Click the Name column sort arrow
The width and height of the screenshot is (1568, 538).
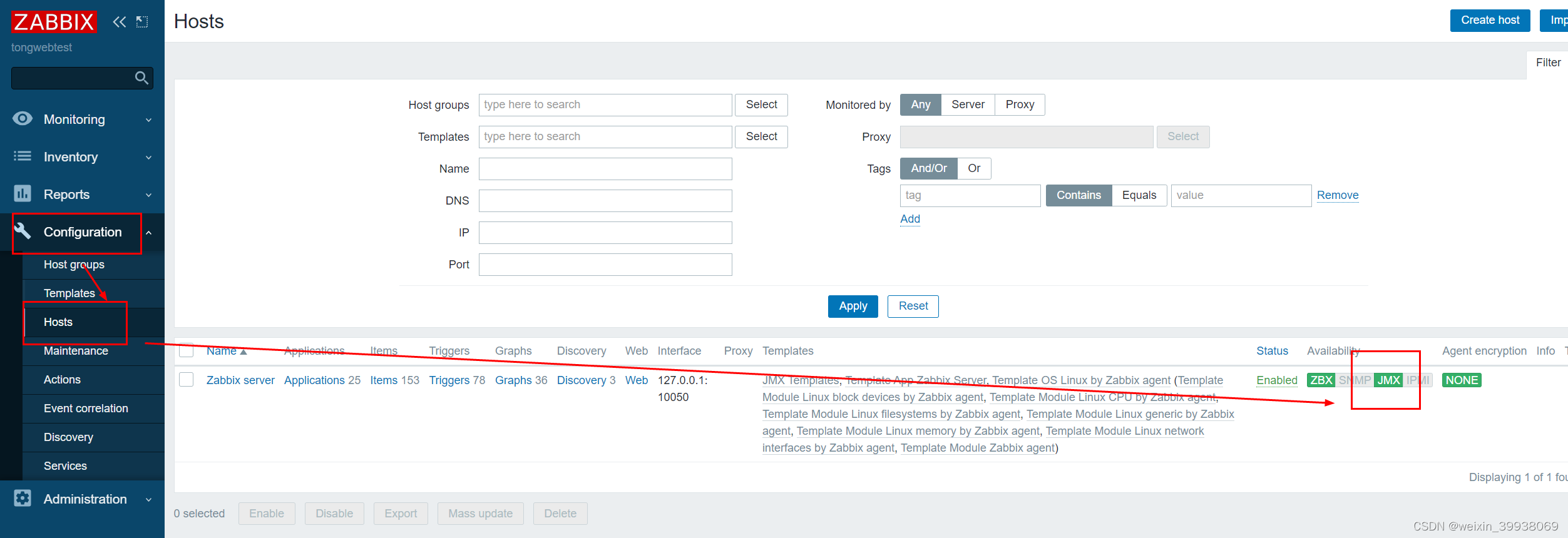[243, 352]
